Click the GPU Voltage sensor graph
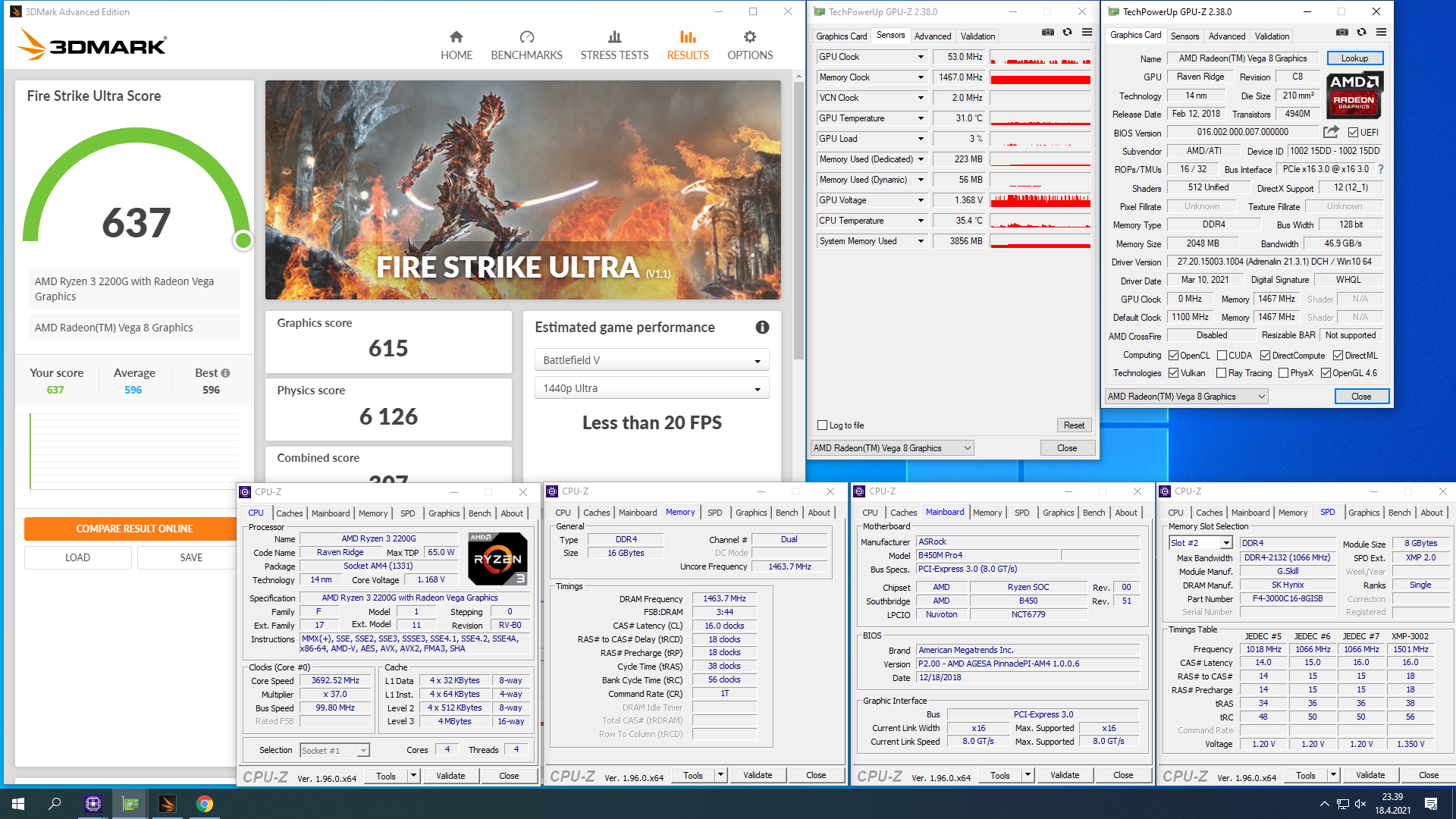This screenshot has width=1456, height=819. point(1040,200)
